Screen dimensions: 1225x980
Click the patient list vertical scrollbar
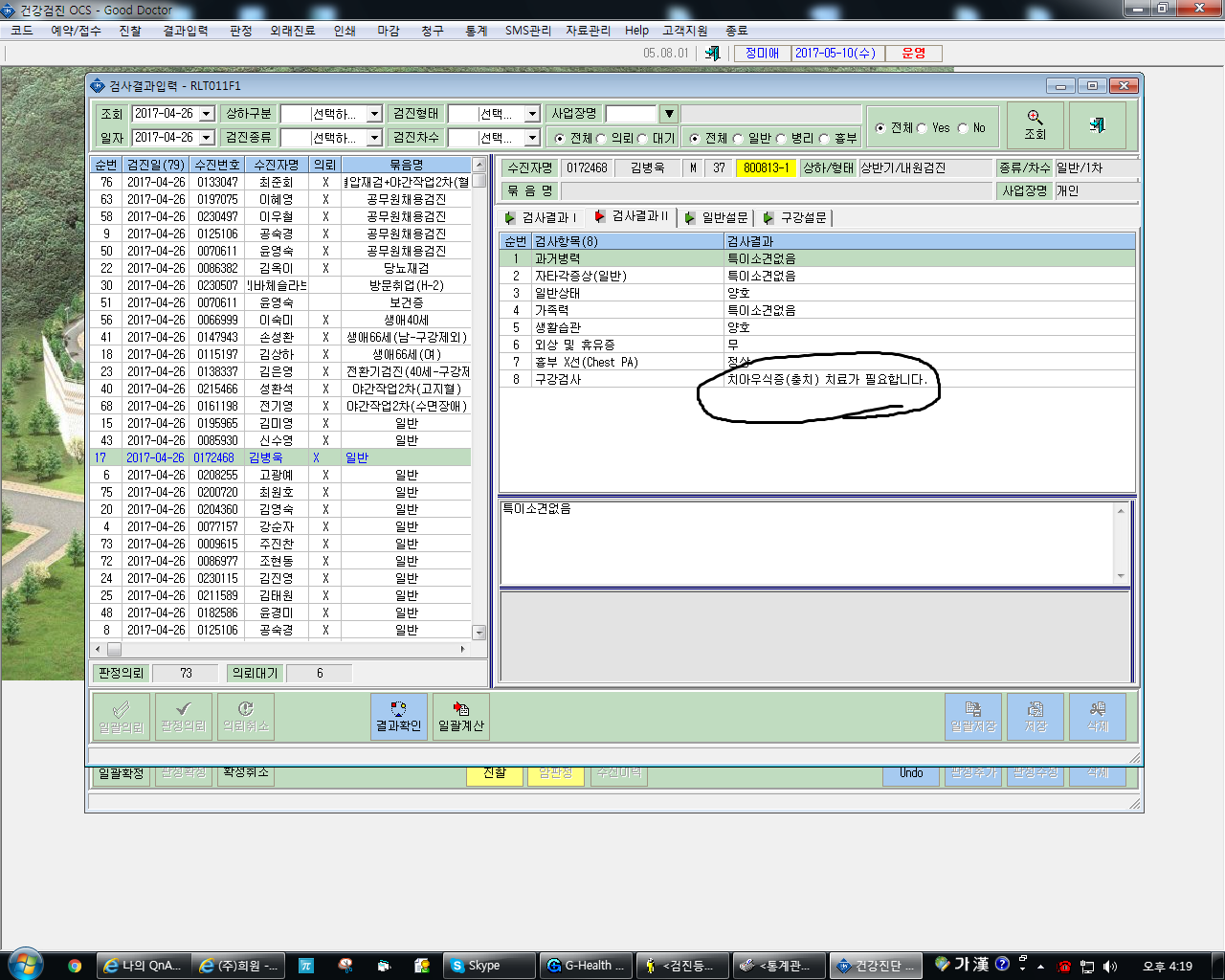point(479,399)
